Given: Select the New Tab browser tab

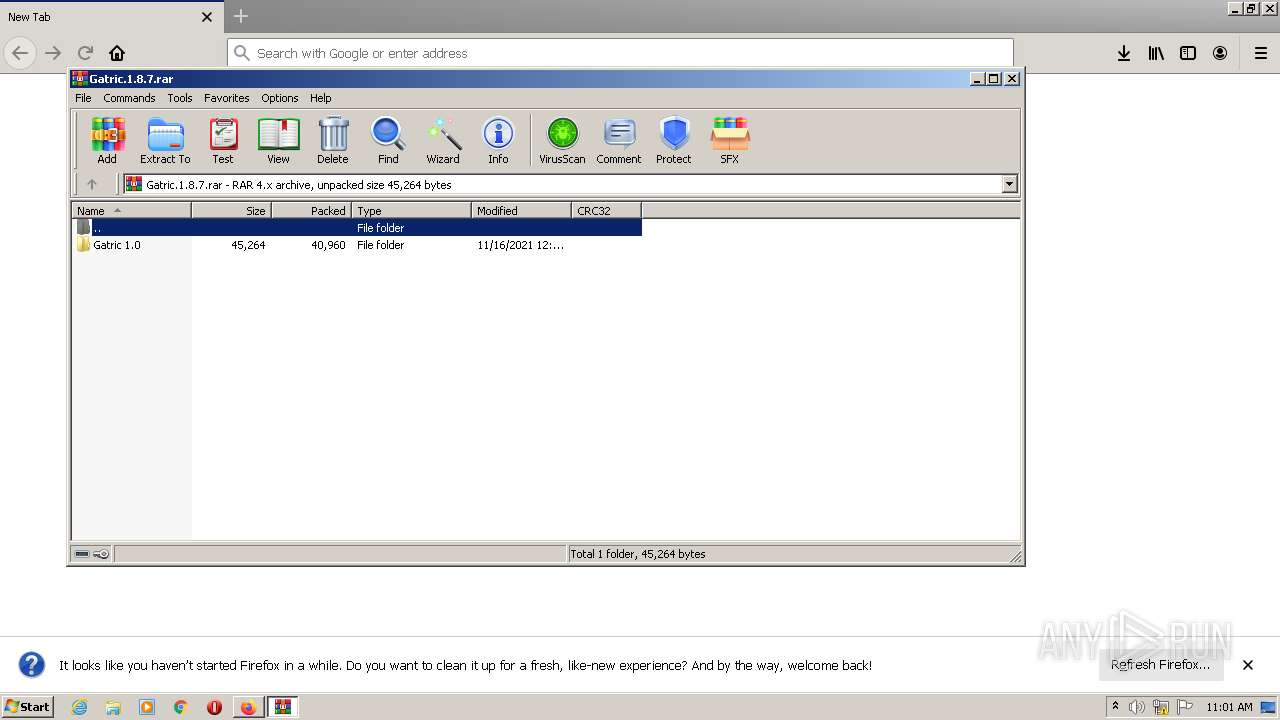Looking at the screenshot, I should click(110, 17).
